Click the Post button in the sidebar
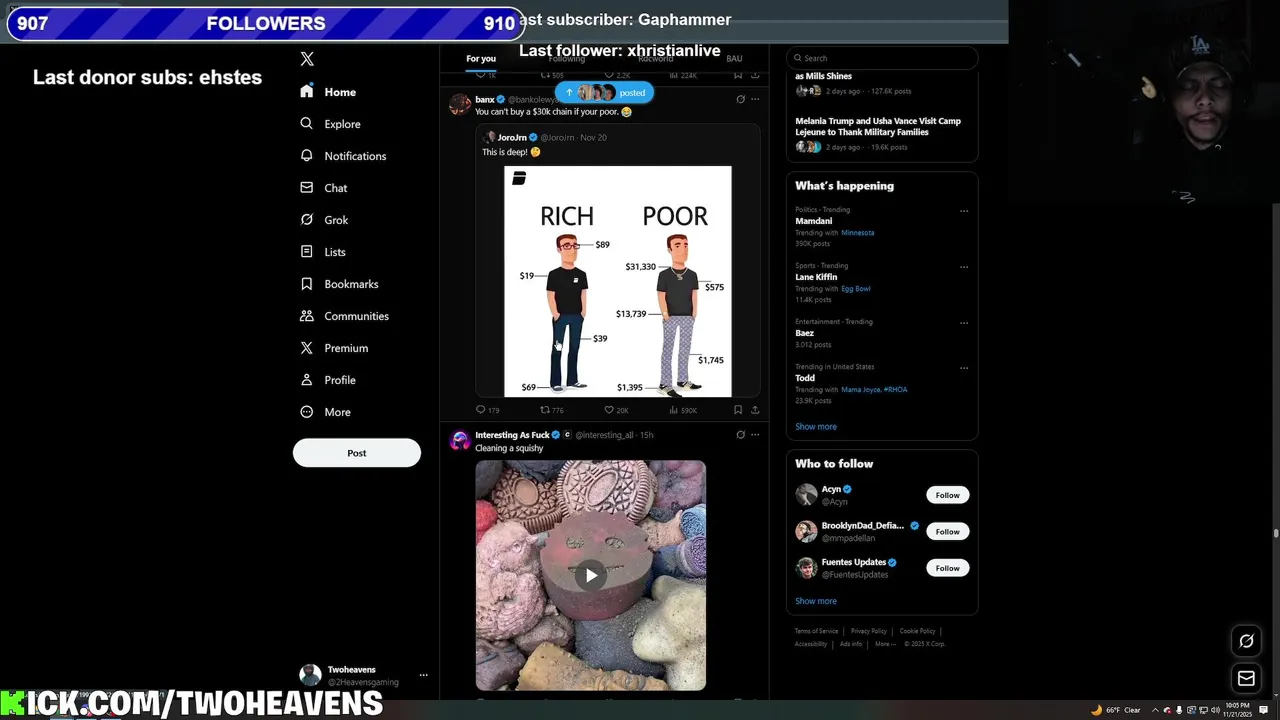Screen dimensions: 1280x720 357,453
